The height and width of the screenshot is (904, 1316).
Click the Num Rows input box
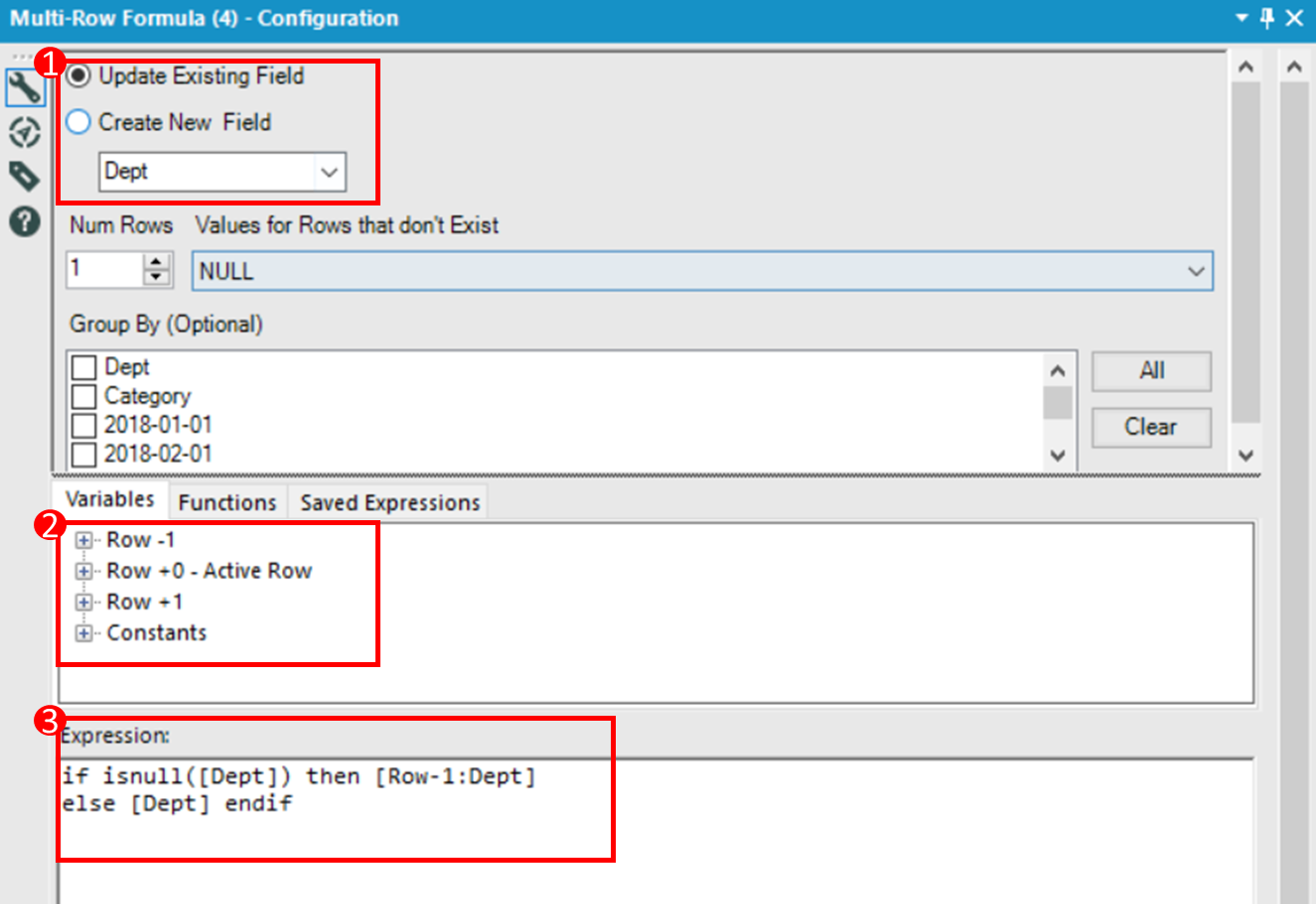pyautogui.click(x=104, y=269)
